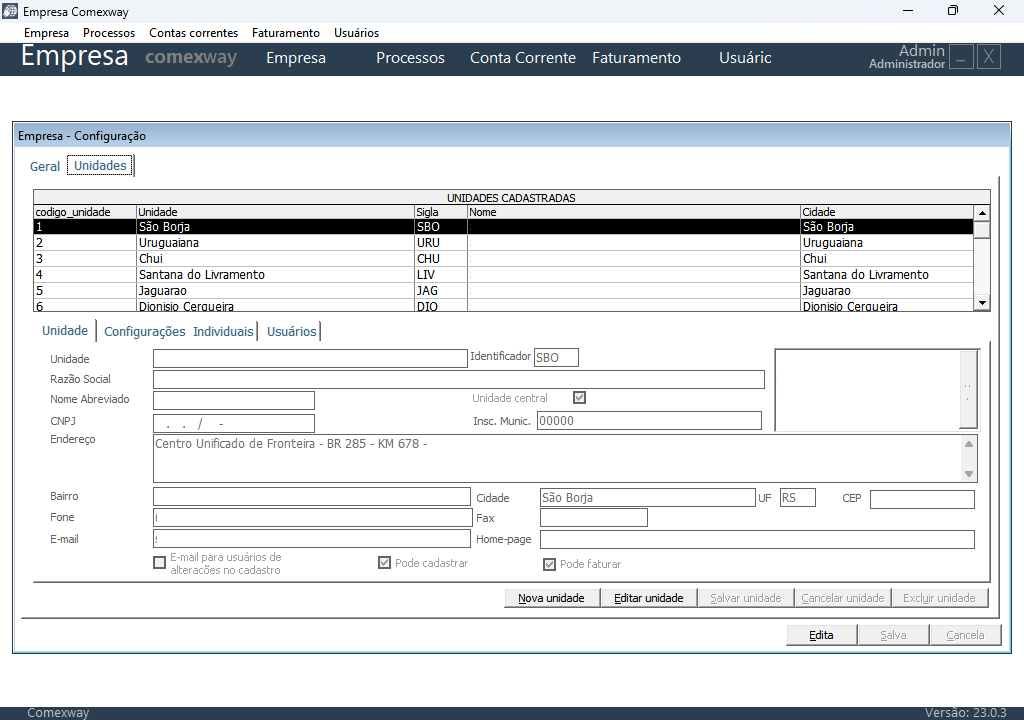The width and height of the screenshot is (1024, 720).
Task: Open the Faturamento menu in menu bar
Action: click(x=286, y=33)
